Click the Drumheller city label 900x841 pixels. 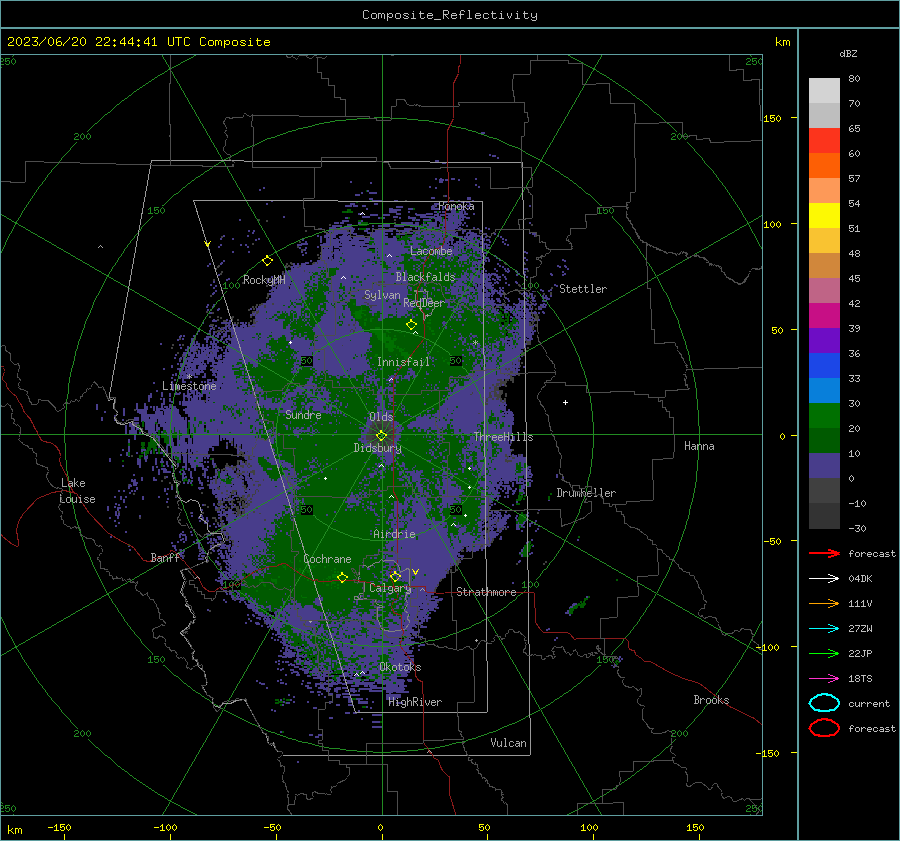586,493
